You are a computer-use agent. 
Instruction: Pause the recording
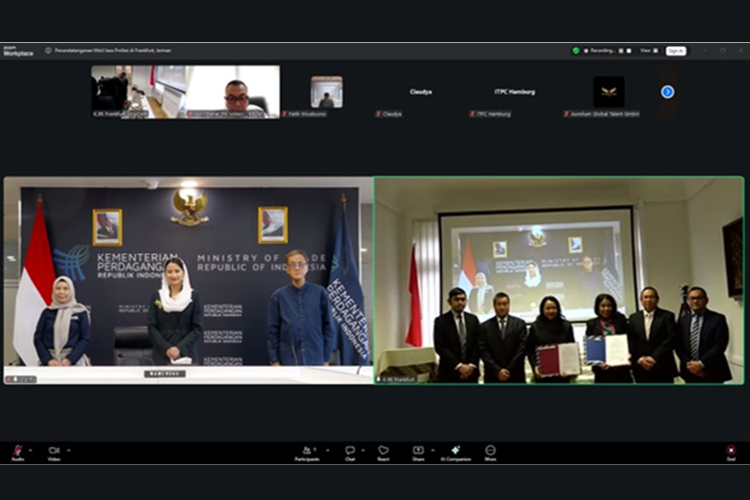(621, 50)
